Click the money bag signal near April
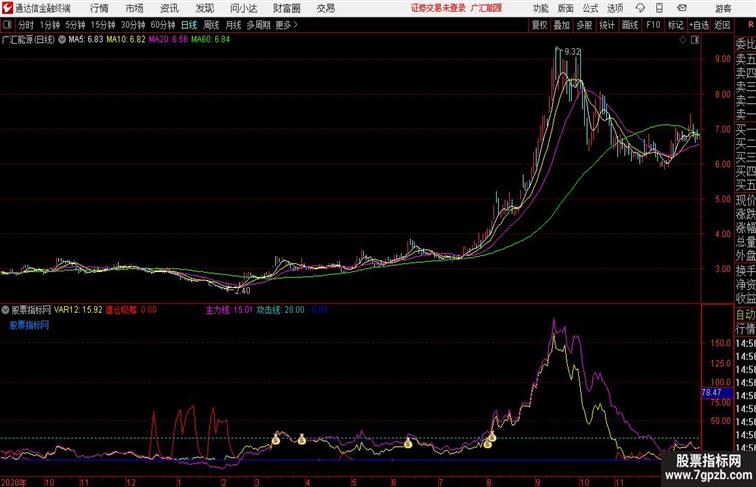Viewport: 756px width, 487px height. 301,439
